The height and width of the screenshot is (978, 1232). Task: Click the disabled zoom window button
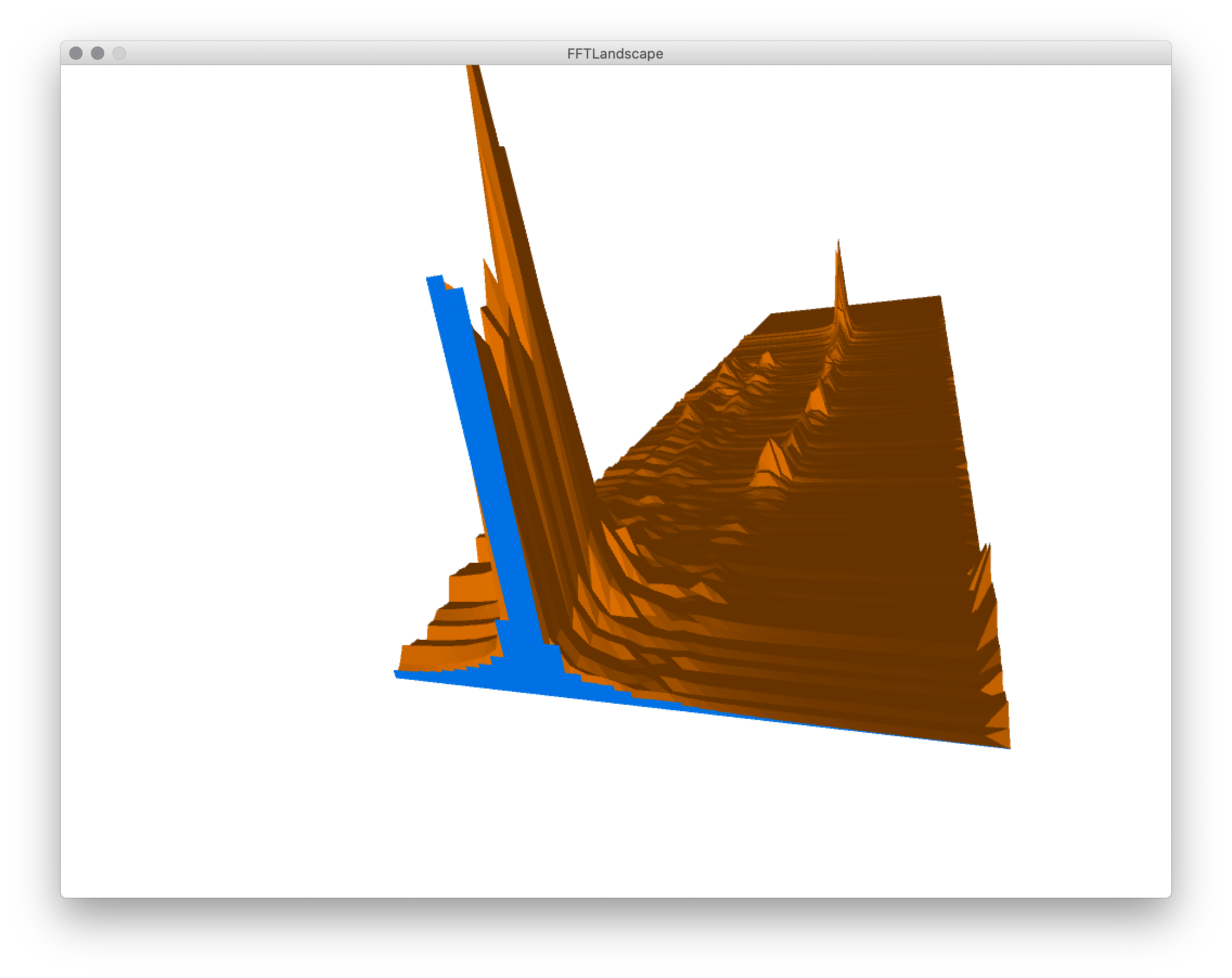point(119,53)
